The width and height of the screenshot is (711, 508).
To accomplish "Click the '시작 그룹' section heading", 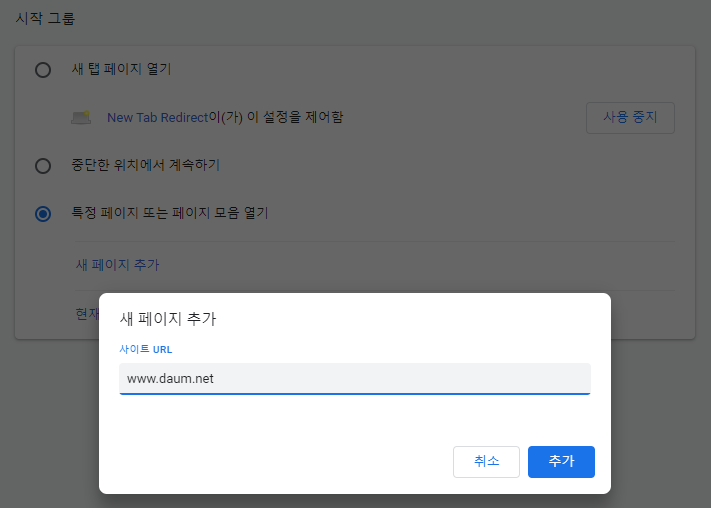I will click(45, 19).
